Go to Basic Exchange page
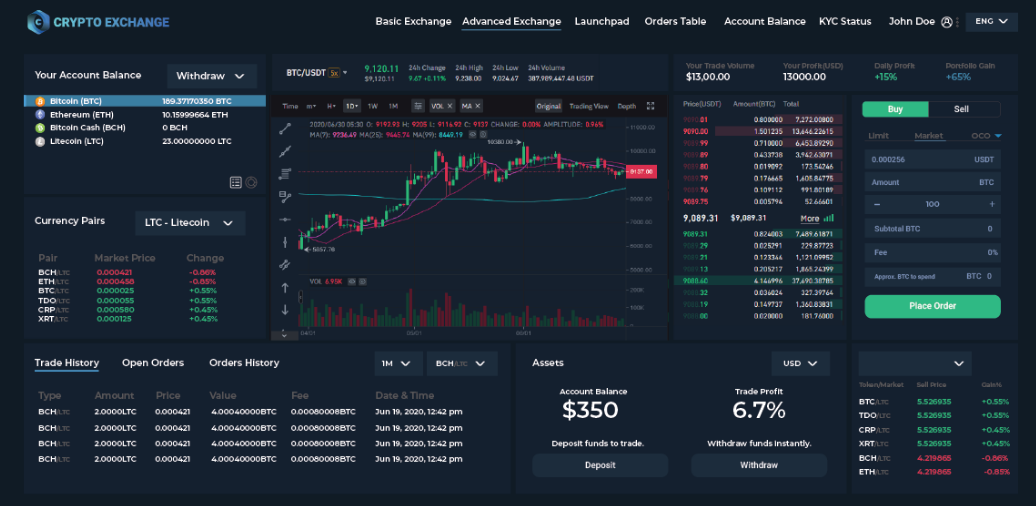 [x=413, y=21]
